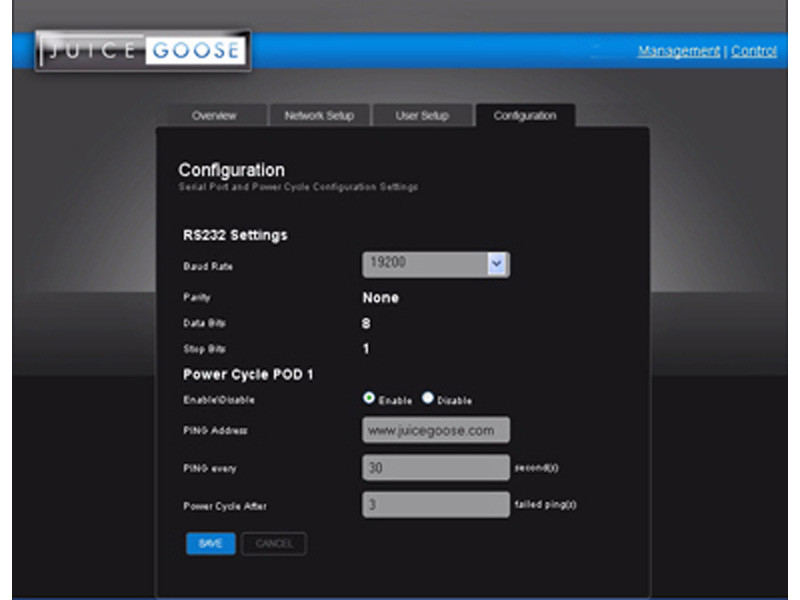
Task: Open the User Setup tab
Action: [x=422, y=116]
